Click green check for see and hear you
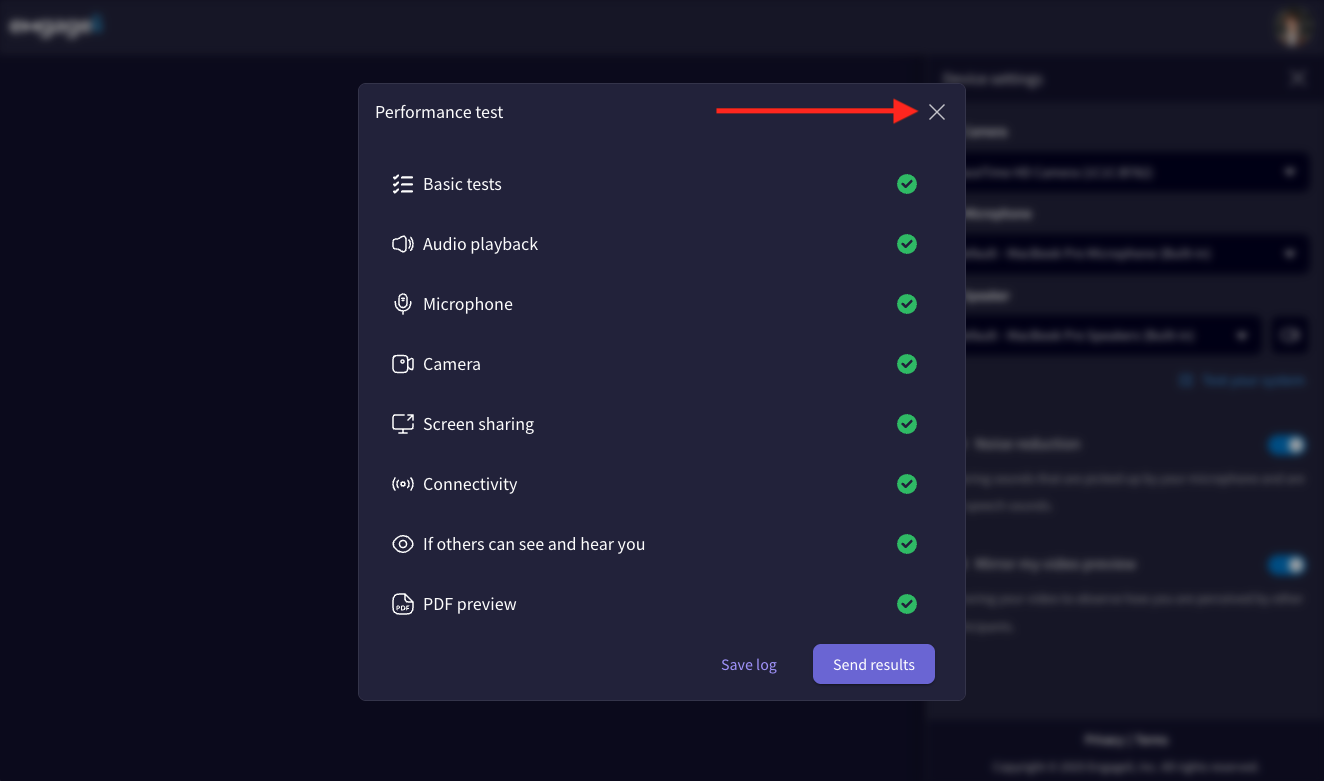 click(907, 544)
